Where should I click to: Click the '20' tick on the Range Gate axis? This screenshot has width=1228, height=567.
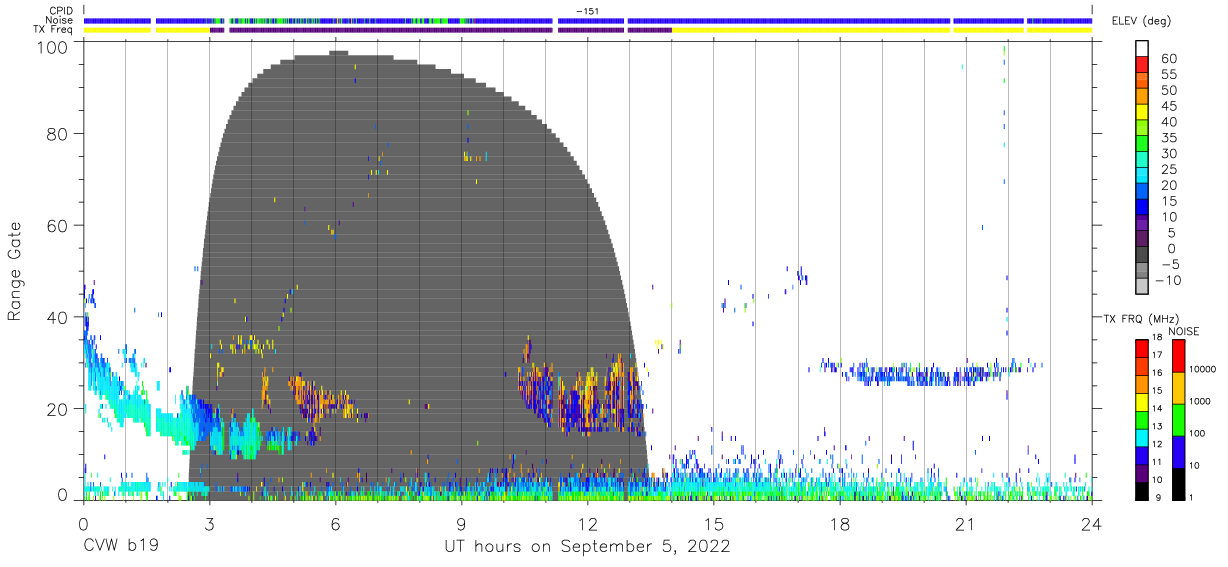(x=59, y=409)
